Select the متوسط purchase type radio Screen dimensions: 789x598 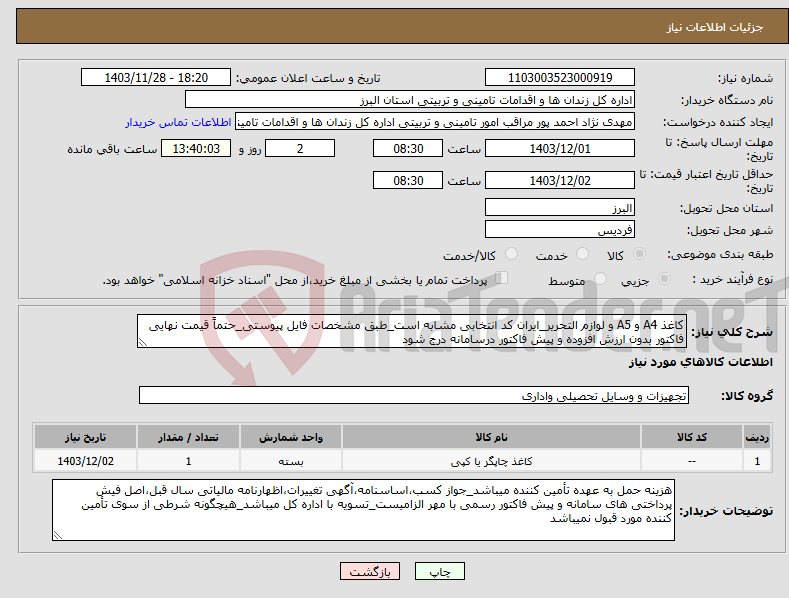600,279
